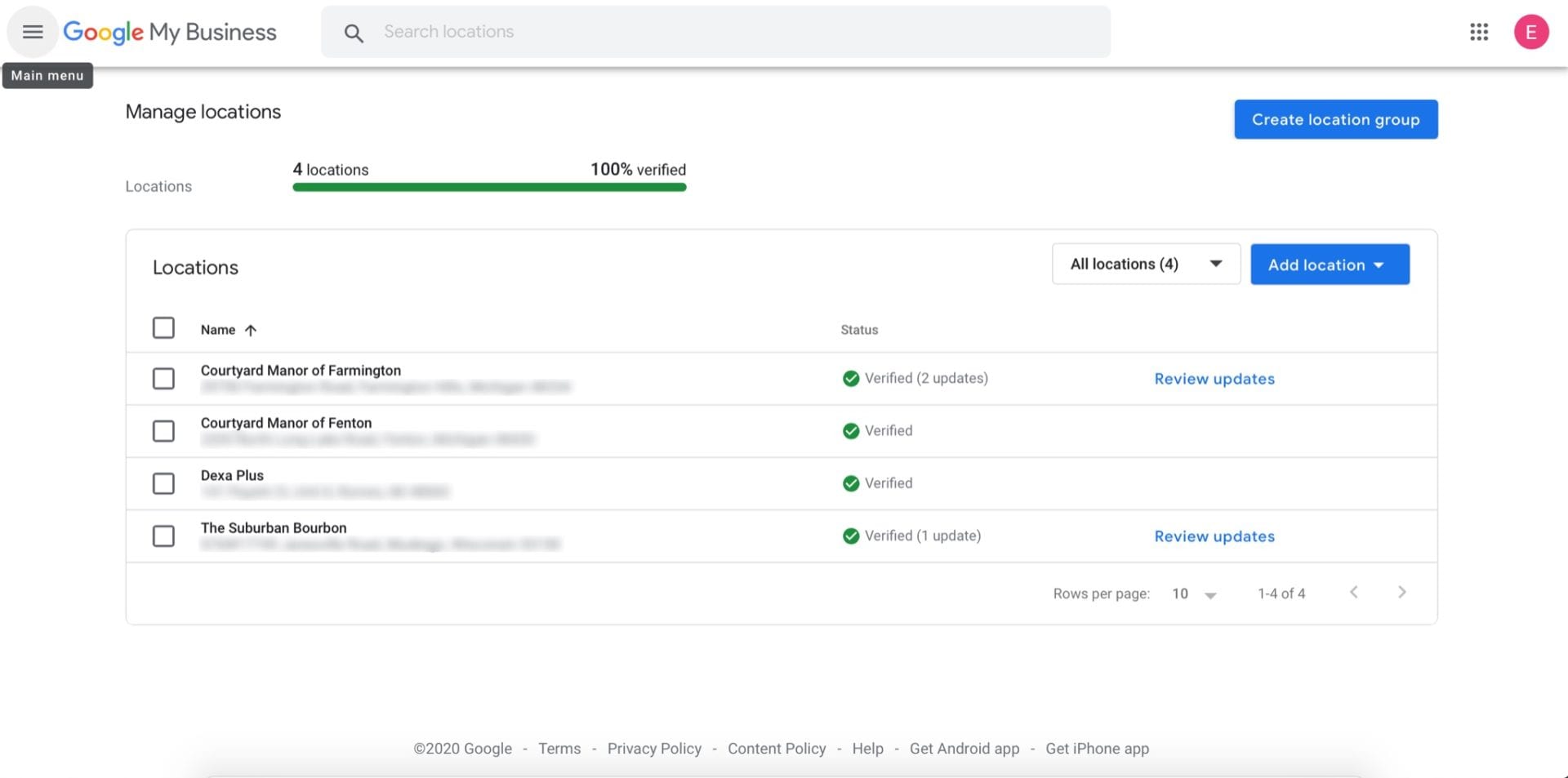Click the Google My Business logo

coord(170,32)
